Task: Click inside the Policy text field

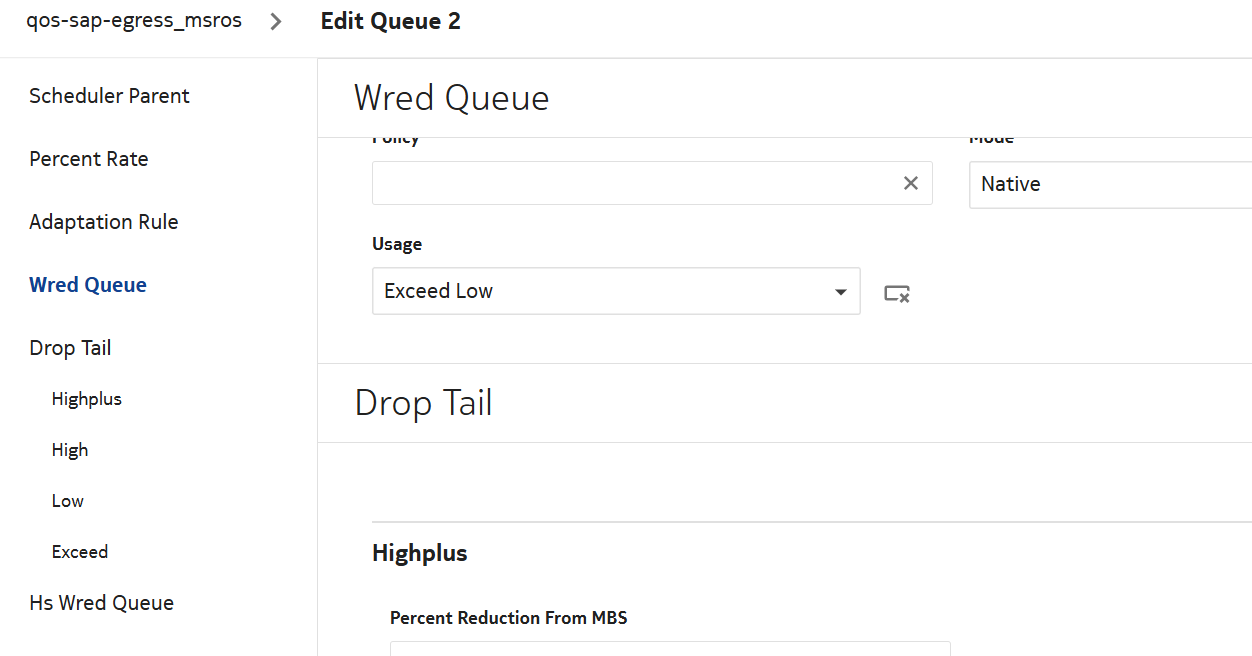Action: (x=632, y=184)
